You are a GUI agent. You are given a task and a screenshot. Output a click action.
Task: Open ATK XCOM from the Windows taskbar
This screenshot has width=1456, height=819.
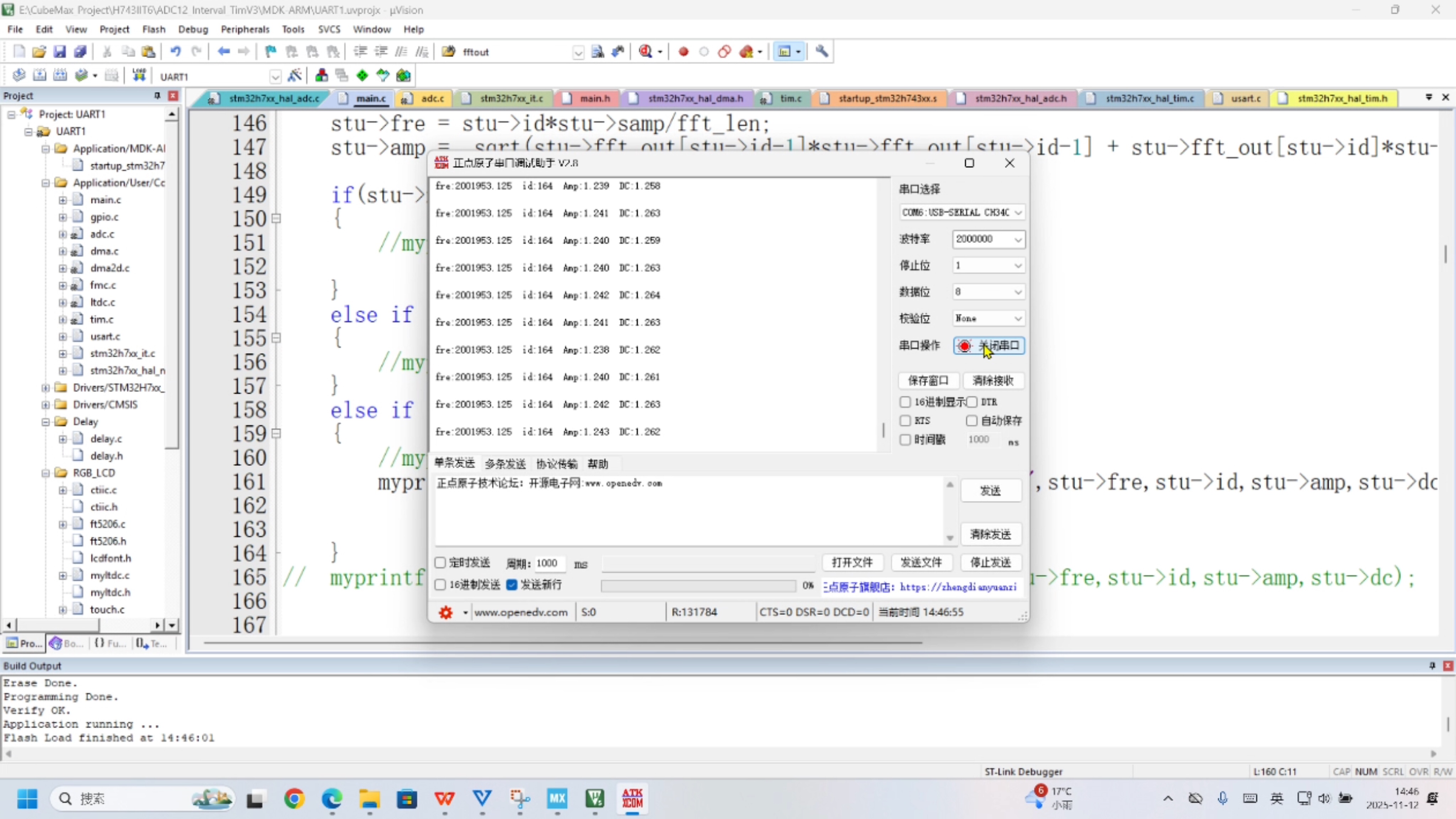click(x=632, y=799)
